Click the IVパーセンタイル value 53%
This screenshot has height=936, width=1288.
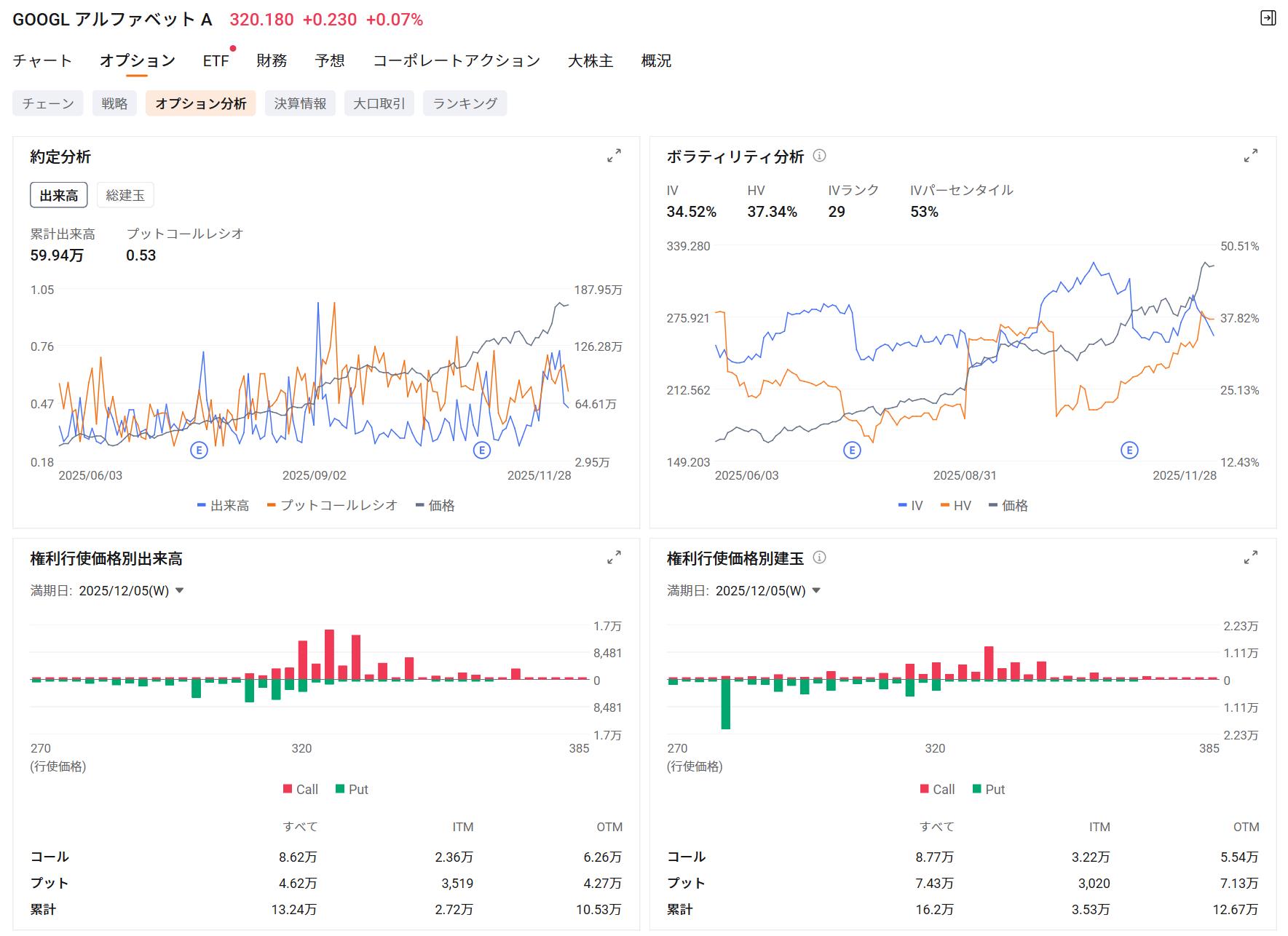click(925, 212)
